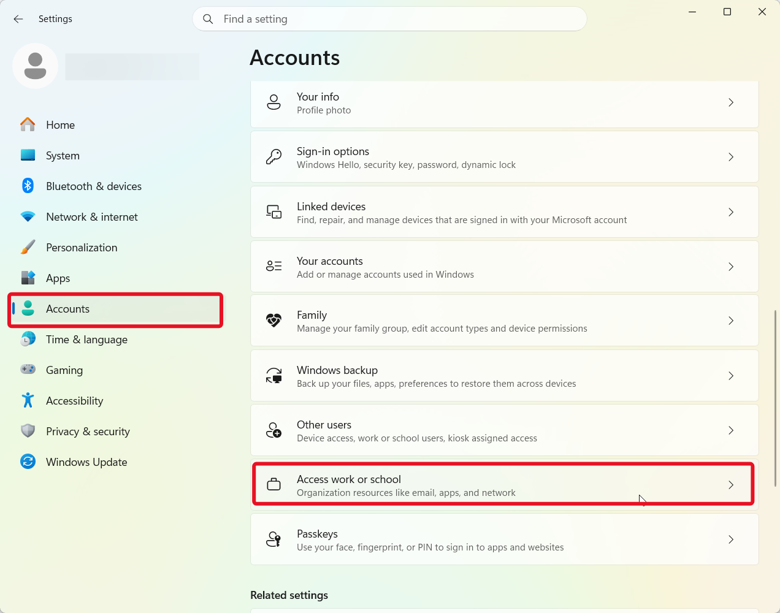Open Other users chevron arrow

(731, 430)
